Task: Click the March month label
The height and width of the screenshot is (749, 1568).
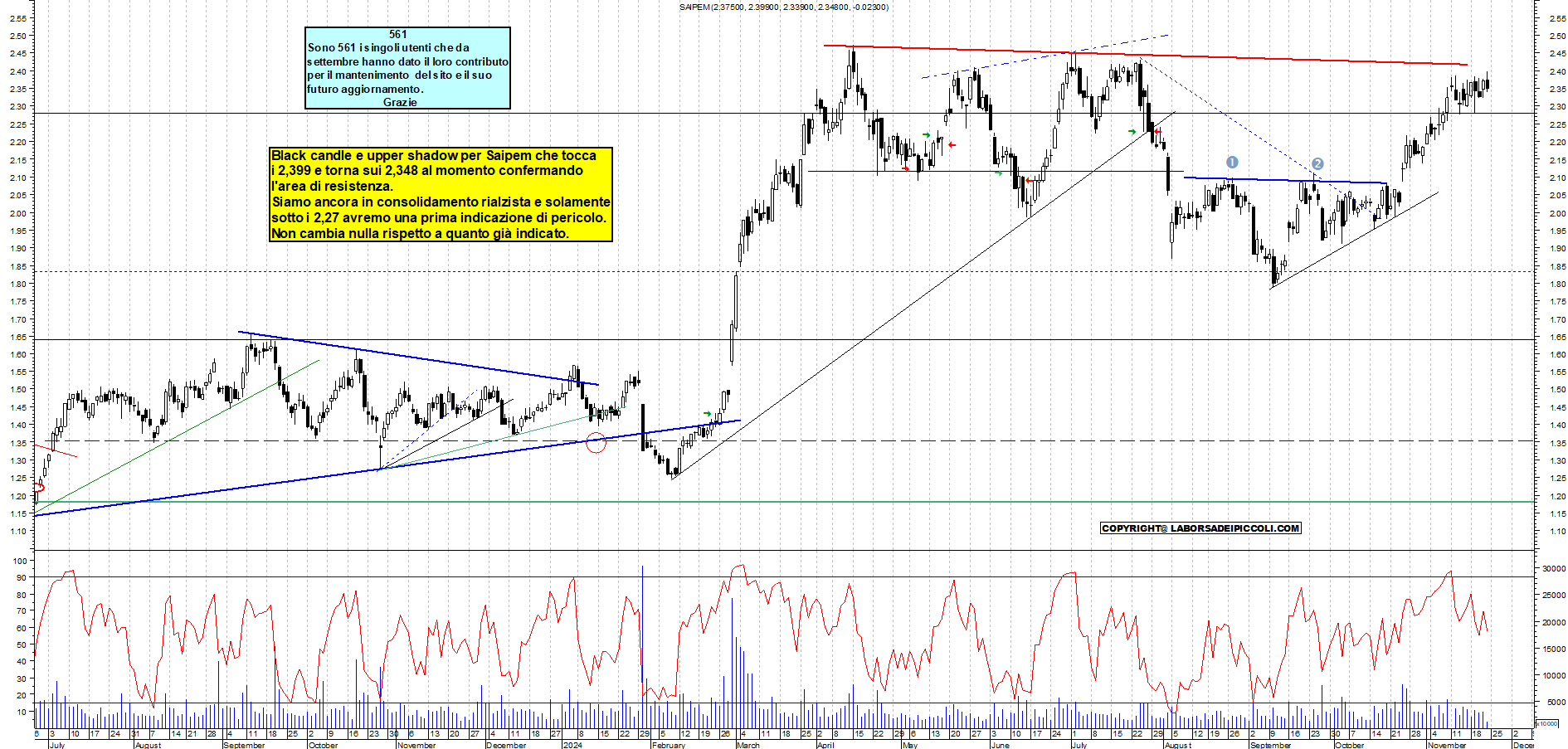Action: [x=747, y=745]
